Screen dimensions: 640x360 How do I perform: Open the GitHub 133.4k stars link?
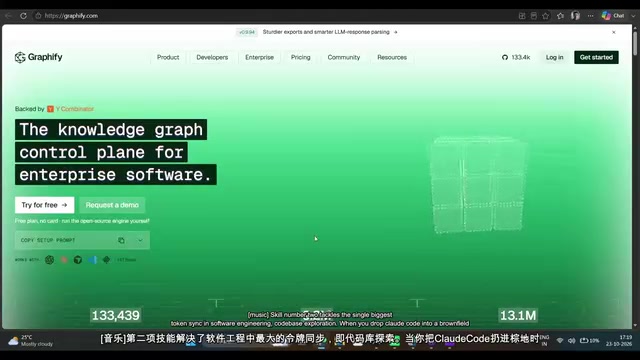click(x=516, y=58)
